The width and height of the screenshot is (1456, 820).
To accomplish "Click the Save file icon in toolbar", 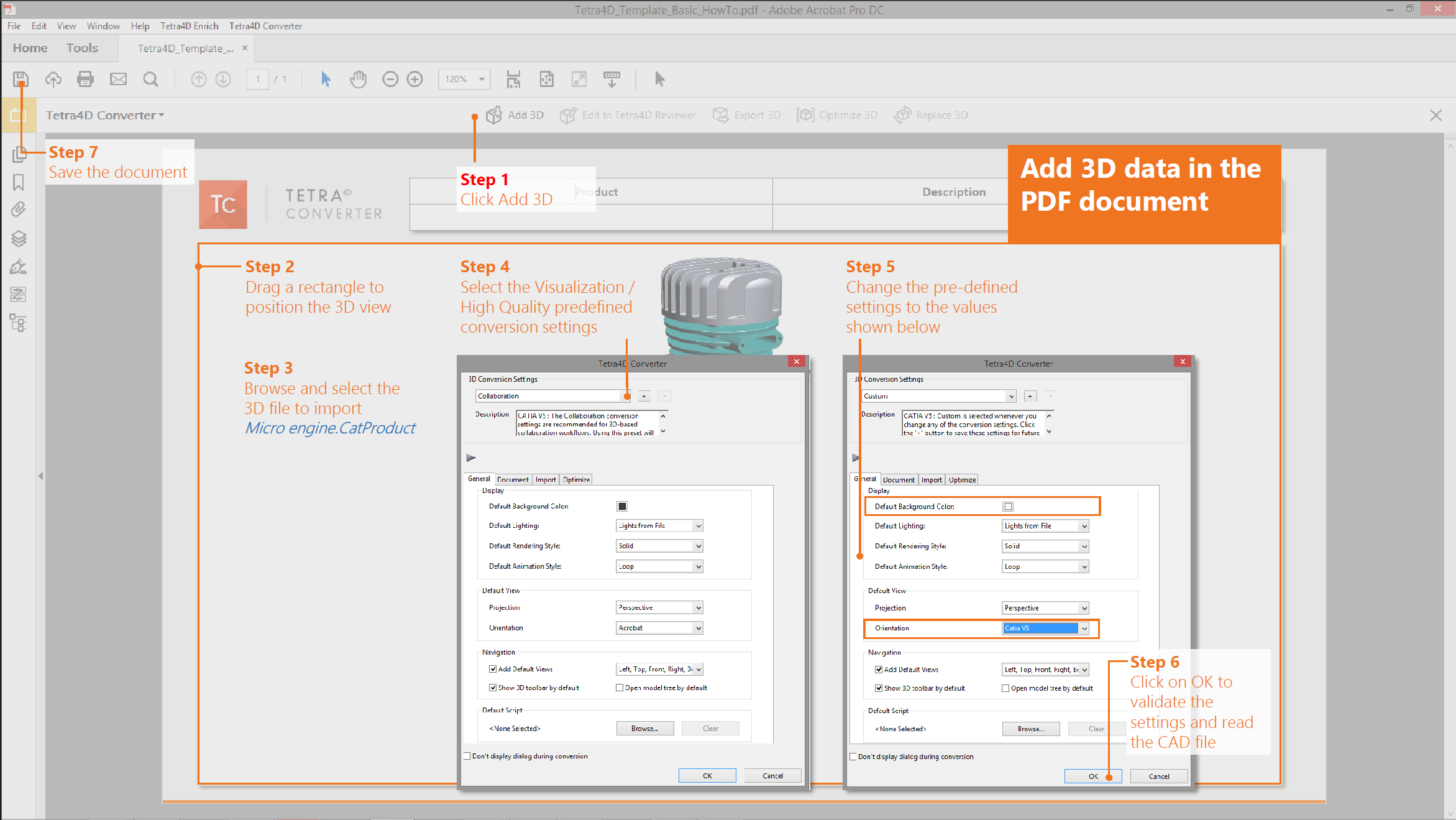I will point(21,79).
